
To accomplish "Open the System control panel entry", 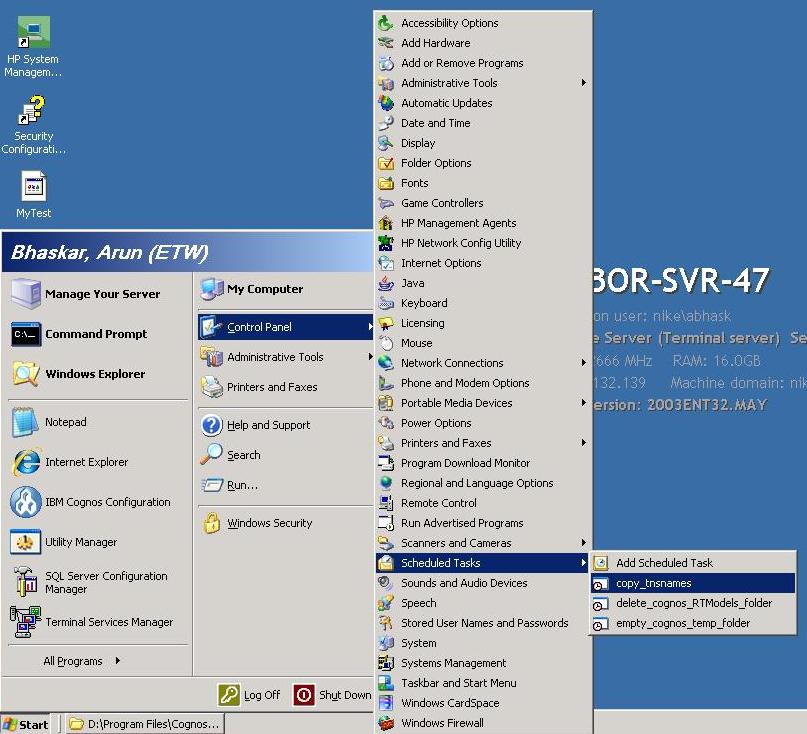I will click(x=483, y=643).
